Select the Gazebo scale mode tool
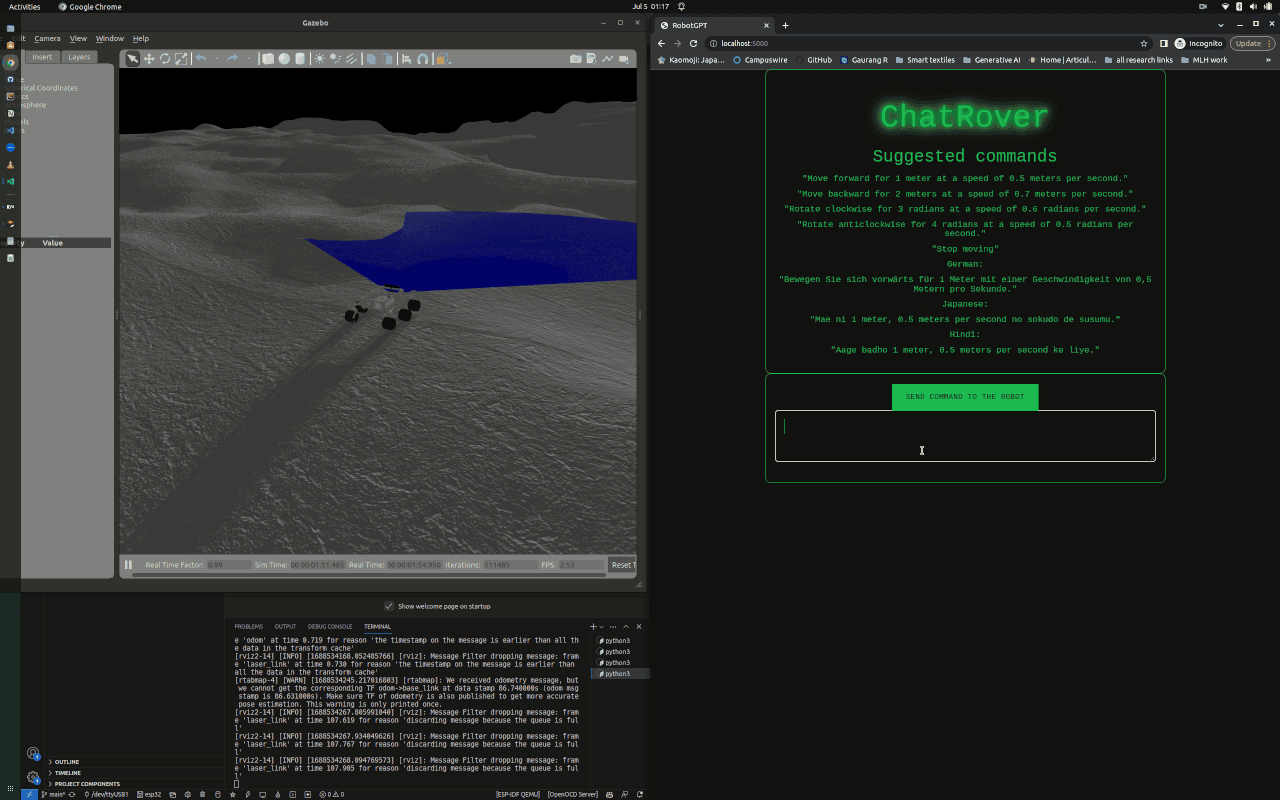The image size is (1280, 800). 181,59
